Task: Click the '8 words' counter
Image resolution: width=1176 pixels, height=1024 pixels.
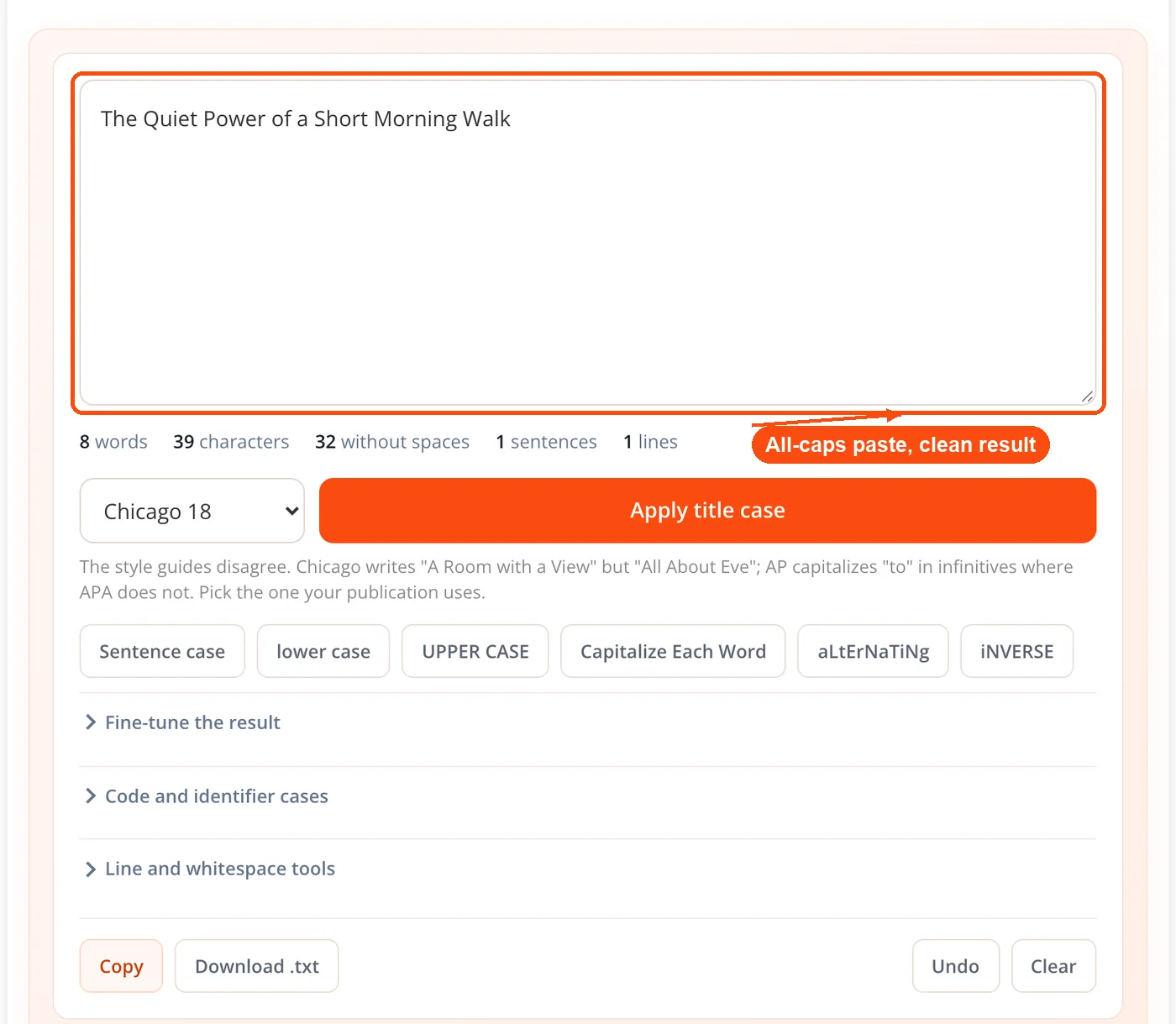Action: pyautogui.click(x=113, y=442)
